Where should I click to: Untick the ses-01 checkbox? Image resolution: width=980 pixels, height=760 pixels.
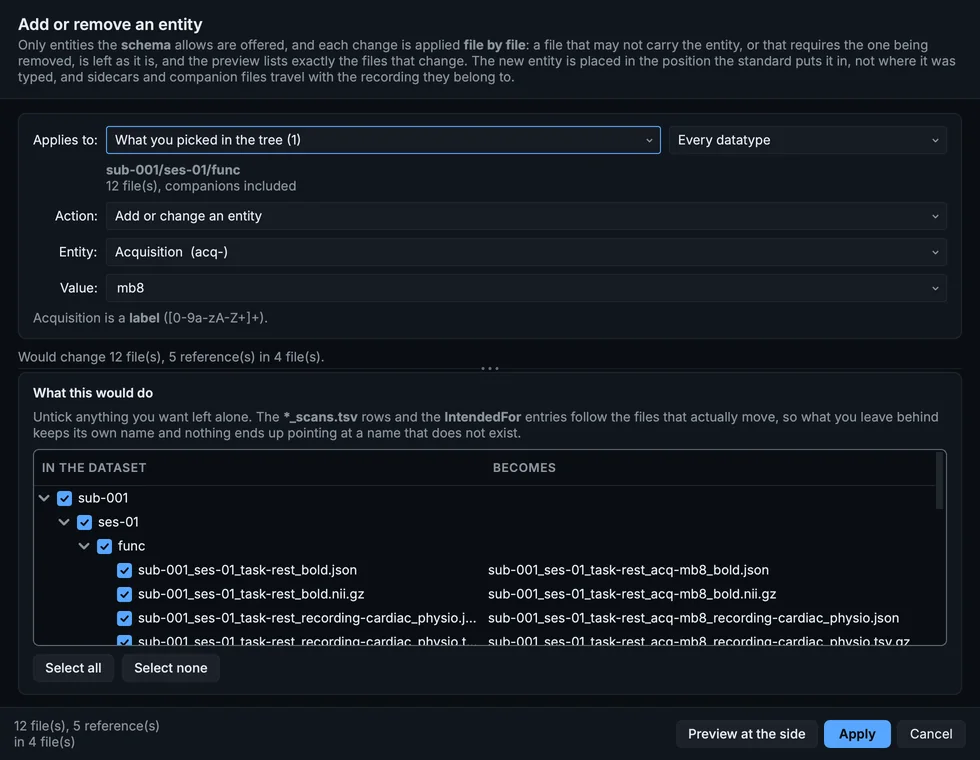[84, 522]
